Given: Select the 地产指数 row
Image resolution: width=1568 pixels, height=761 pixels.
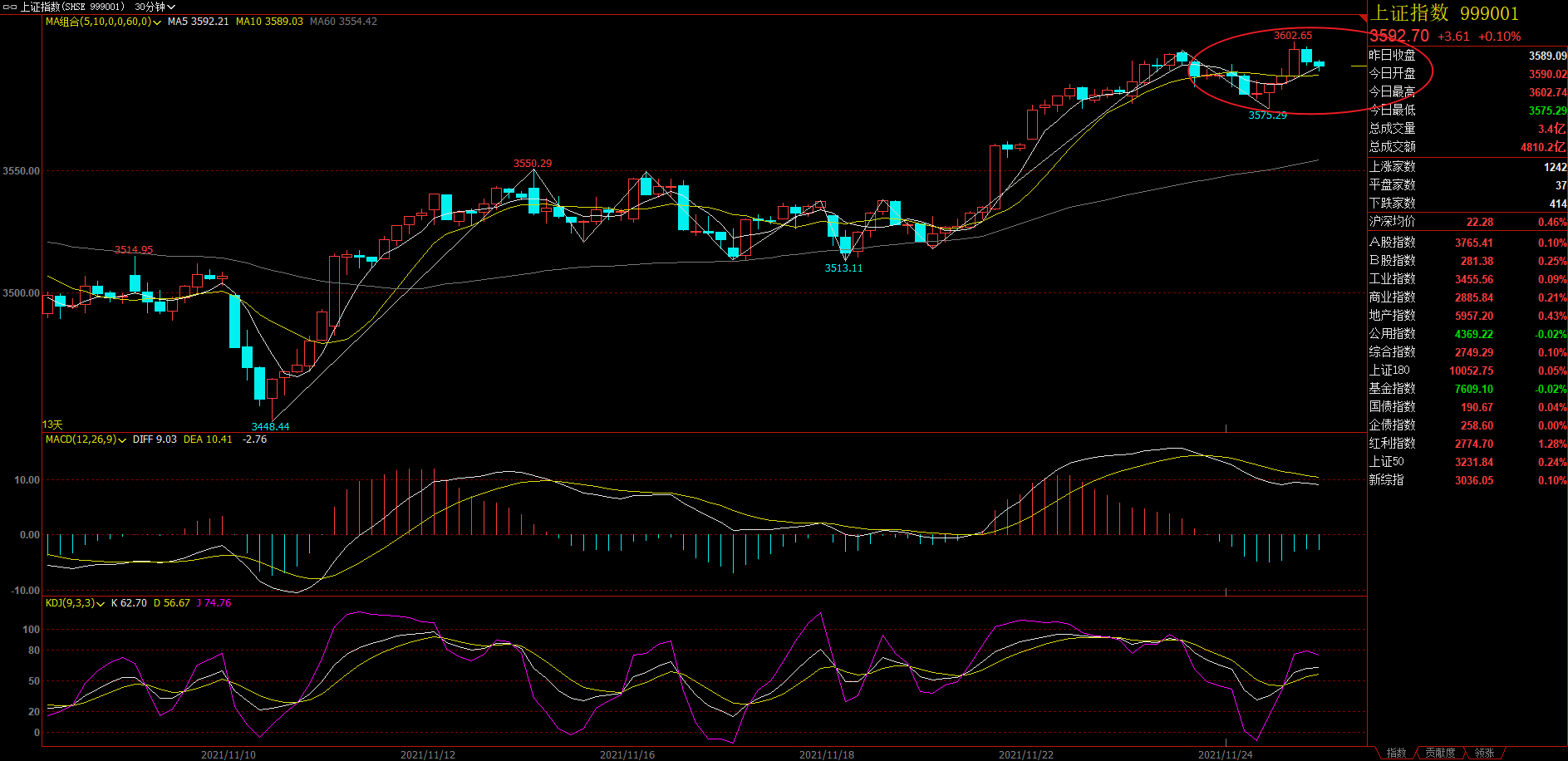Looking at the screenshot, I should 1467,316.
